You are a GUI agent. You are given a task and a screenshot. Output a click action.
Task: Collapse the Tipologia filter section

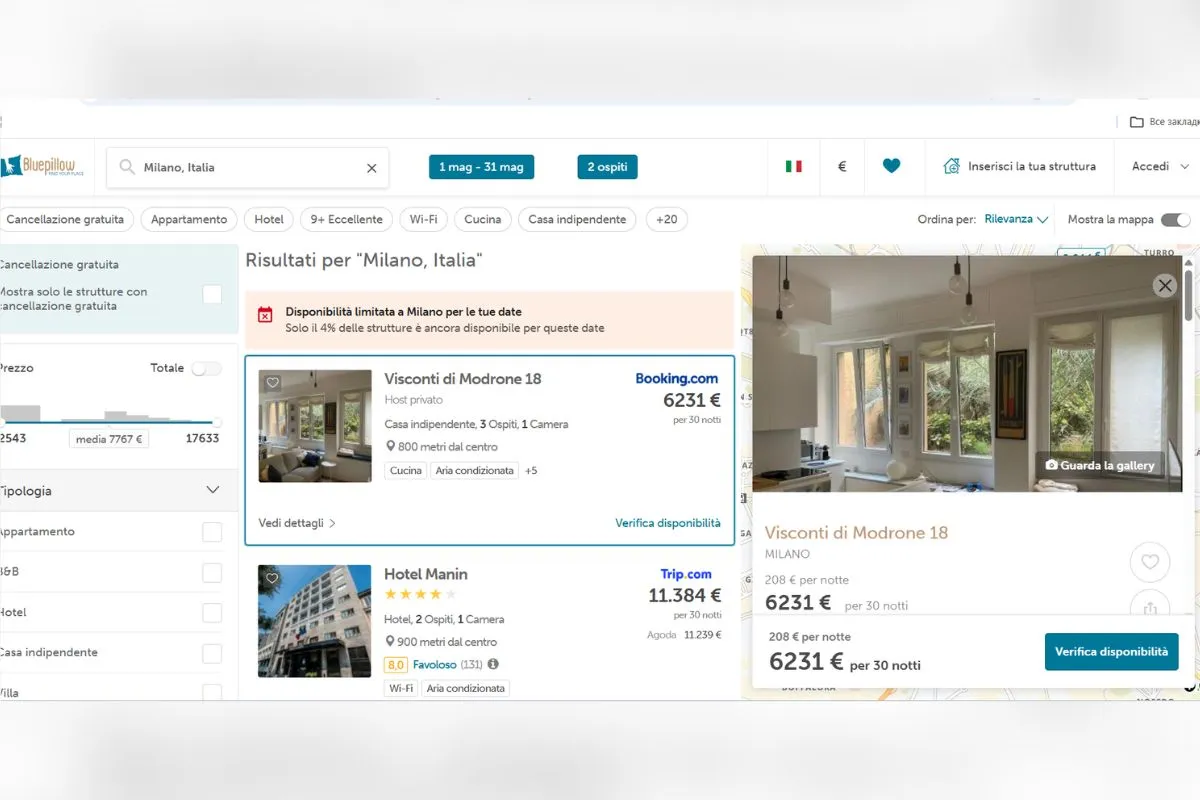pyautogui.click(x=212, y=491)
